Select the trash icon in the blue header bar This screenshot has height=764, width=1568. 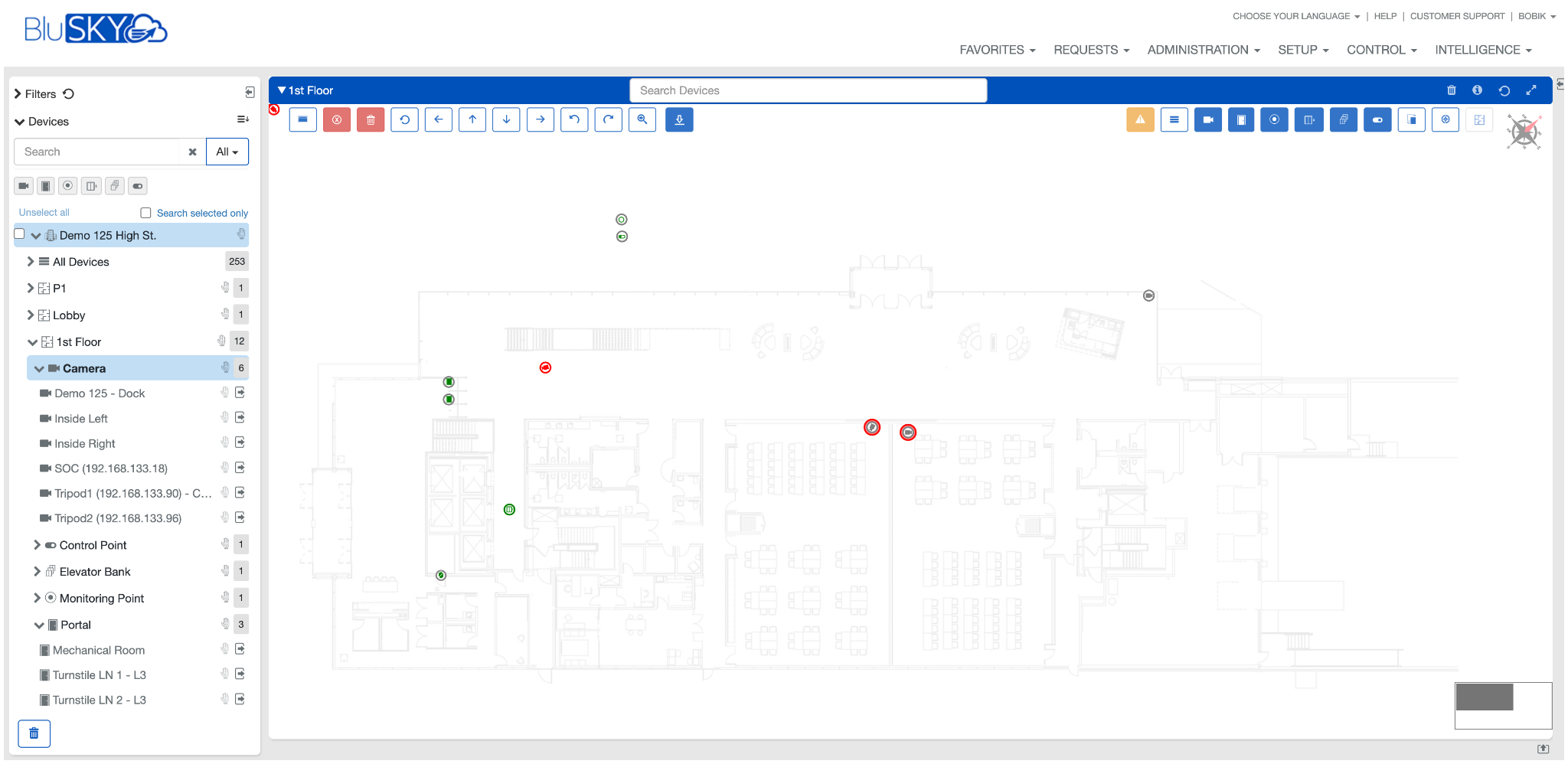pos(1452,90)
